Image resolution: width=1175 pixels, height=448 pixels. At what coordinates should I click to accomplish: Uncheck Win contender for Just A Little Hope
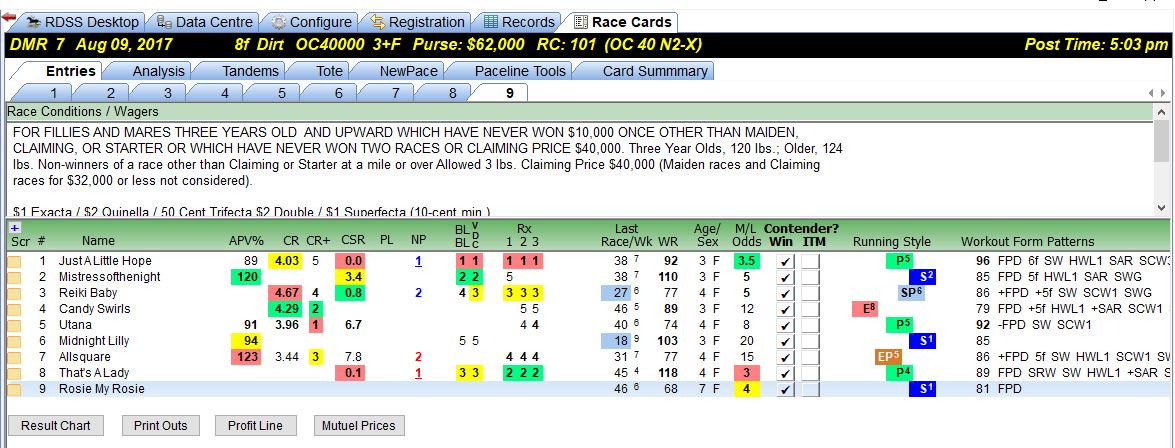785,261
